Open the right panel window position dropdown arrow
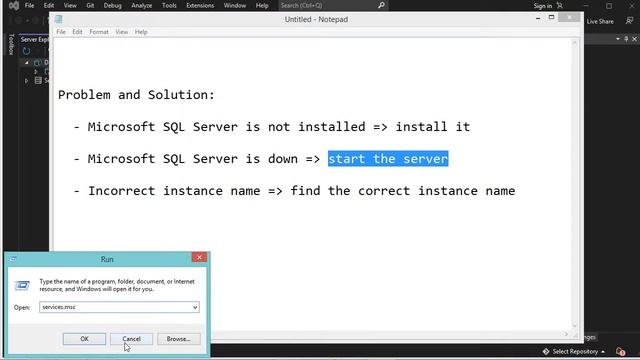The width and height of the screenshot is (640, 360). point(618,39)
